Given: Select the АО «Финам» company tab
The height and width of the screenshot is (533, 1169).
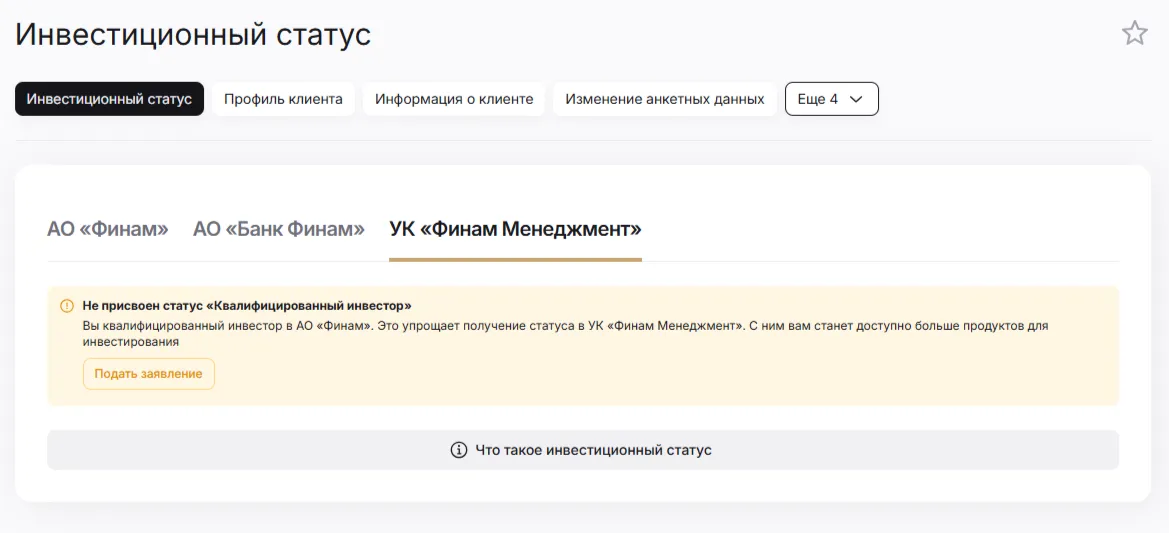Looking at the screenshot, I should point(108,229).
